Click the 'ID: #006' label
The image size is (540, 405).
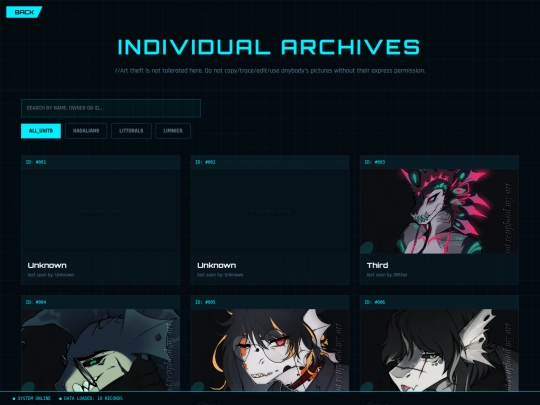coord(375,302)
